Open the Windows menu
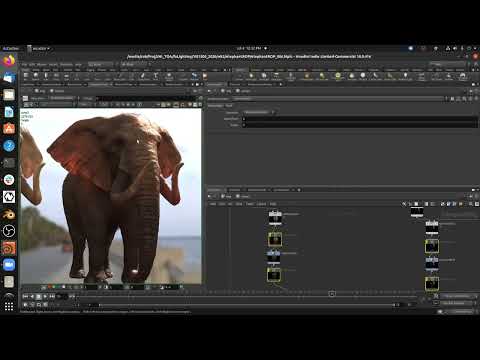Screen dimensions: 480x360 click(66, 64)
